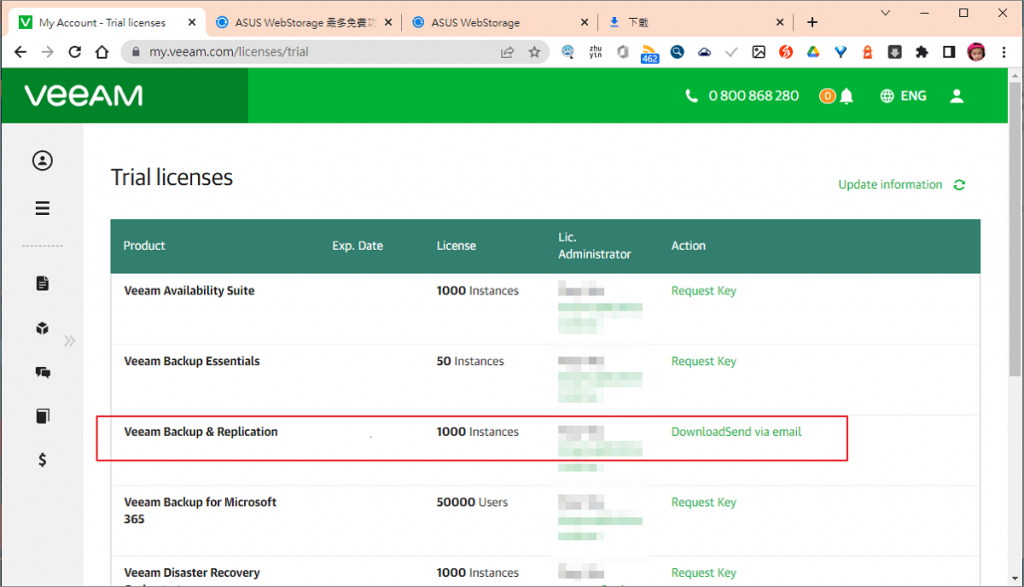
Task: Click the License column header
Action: pos(456,246)
